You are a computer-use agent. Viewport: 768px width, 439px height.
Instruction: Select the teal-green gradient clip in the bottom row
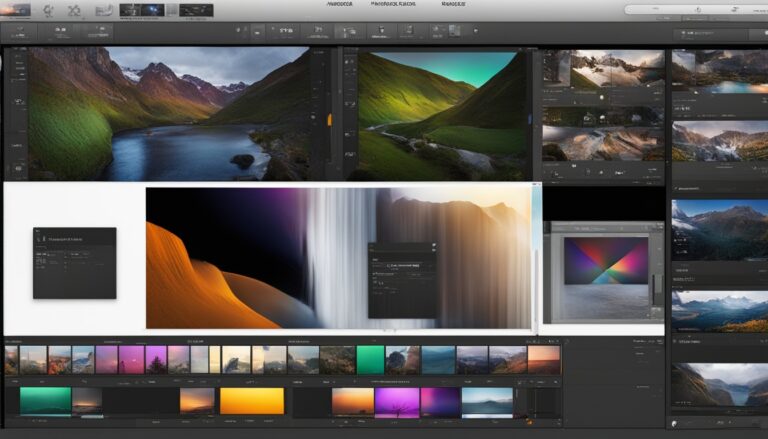point(46,401)
